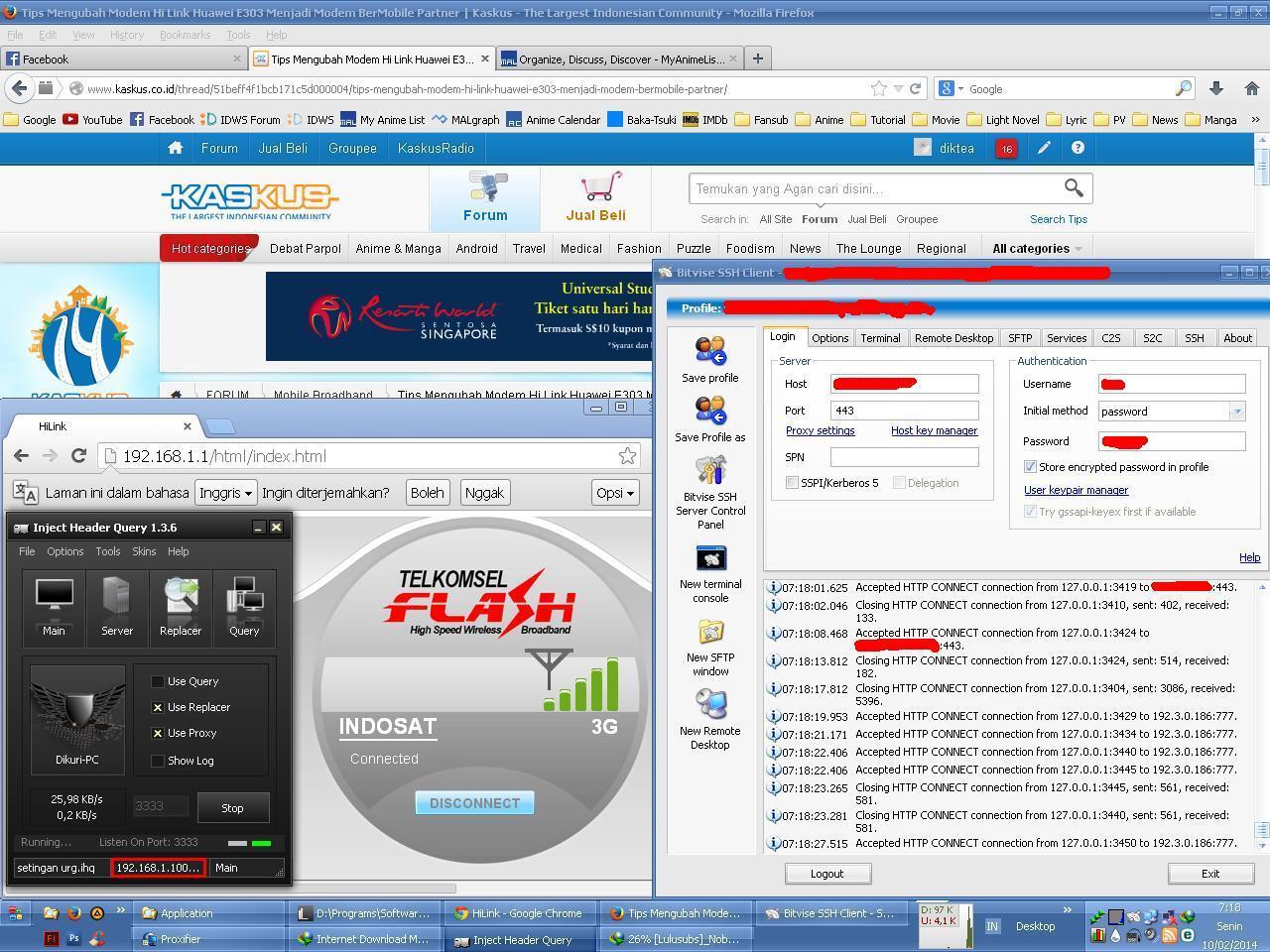Click Firefox page vertical scrollbar

pyautogui.click(x=1262, y=198)
